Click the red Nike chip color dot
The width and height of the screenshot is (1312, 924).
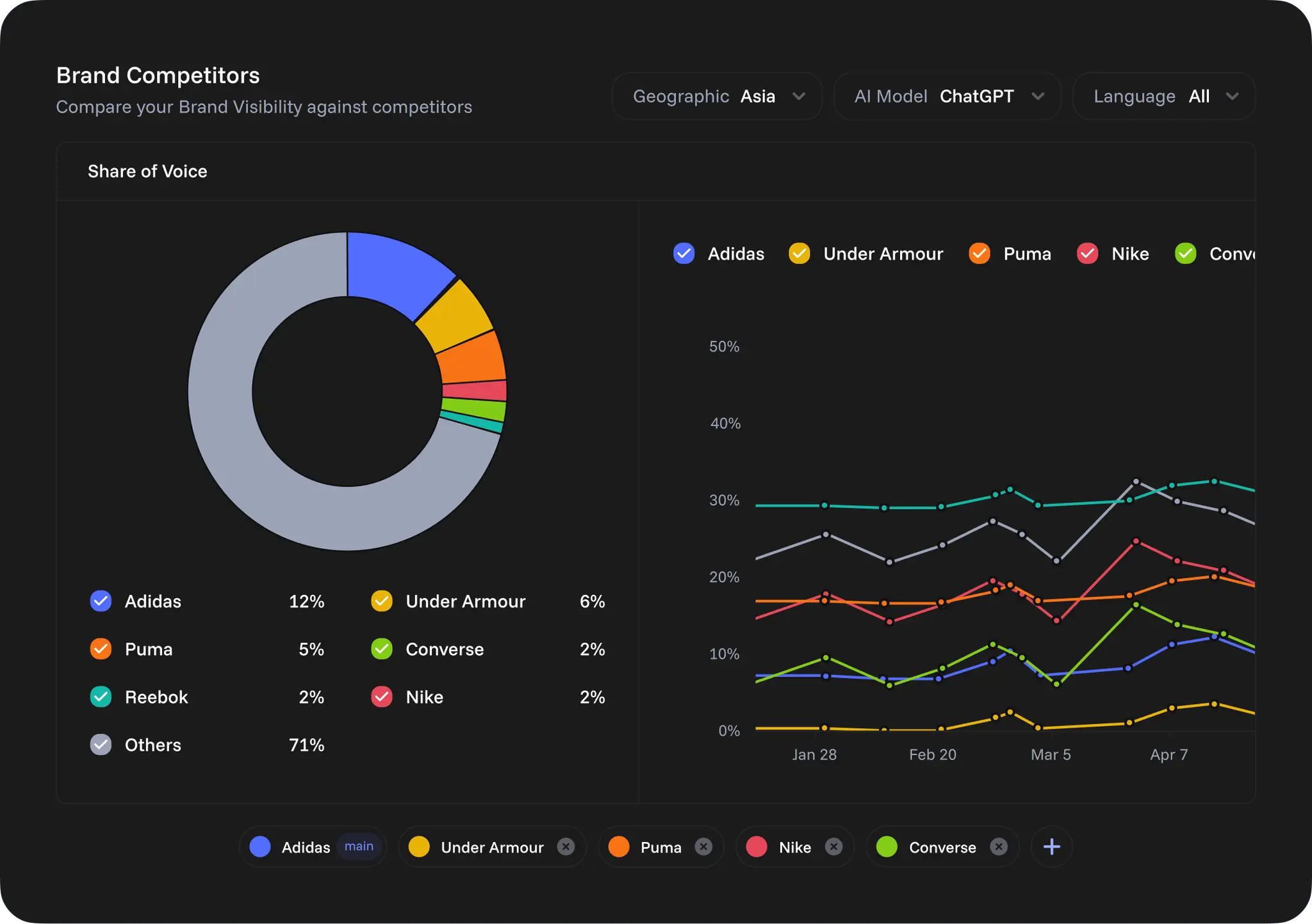(x=757, y=847)
